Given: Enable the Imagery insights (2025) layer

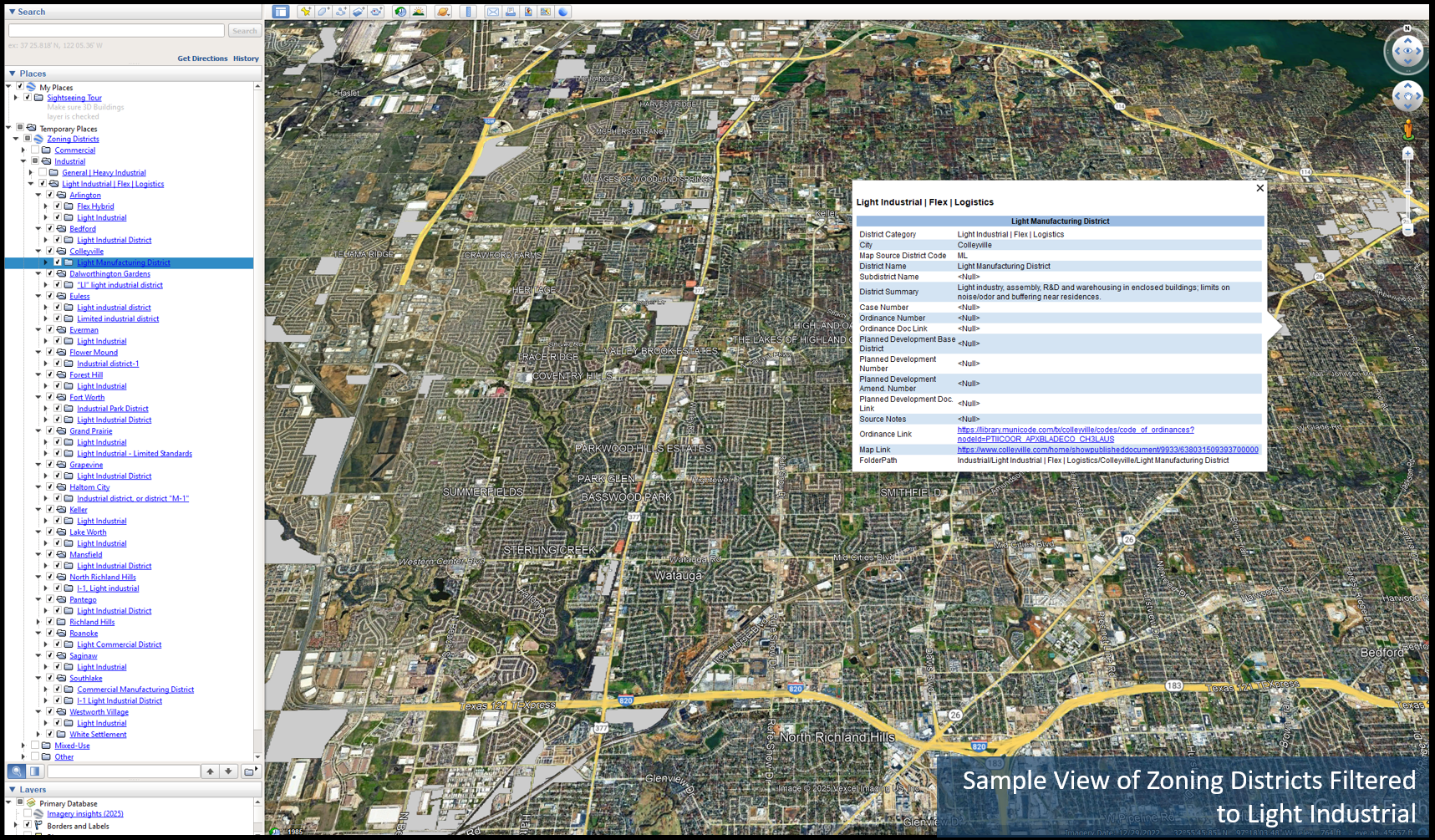Looking at the screenshot, I should pyautogui.click(x=28, y=813).
